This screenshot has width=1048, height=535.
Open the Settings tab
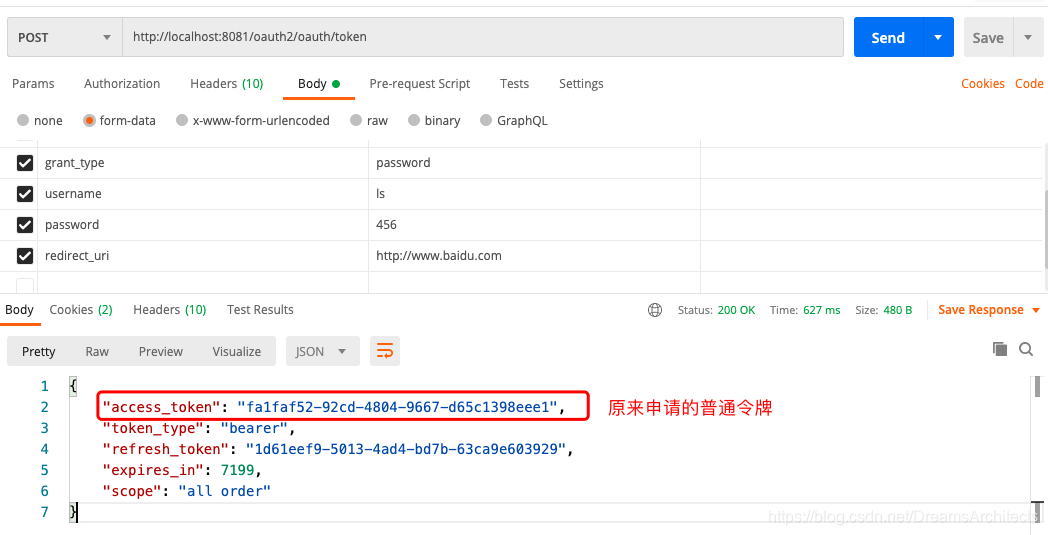point(581,84)
